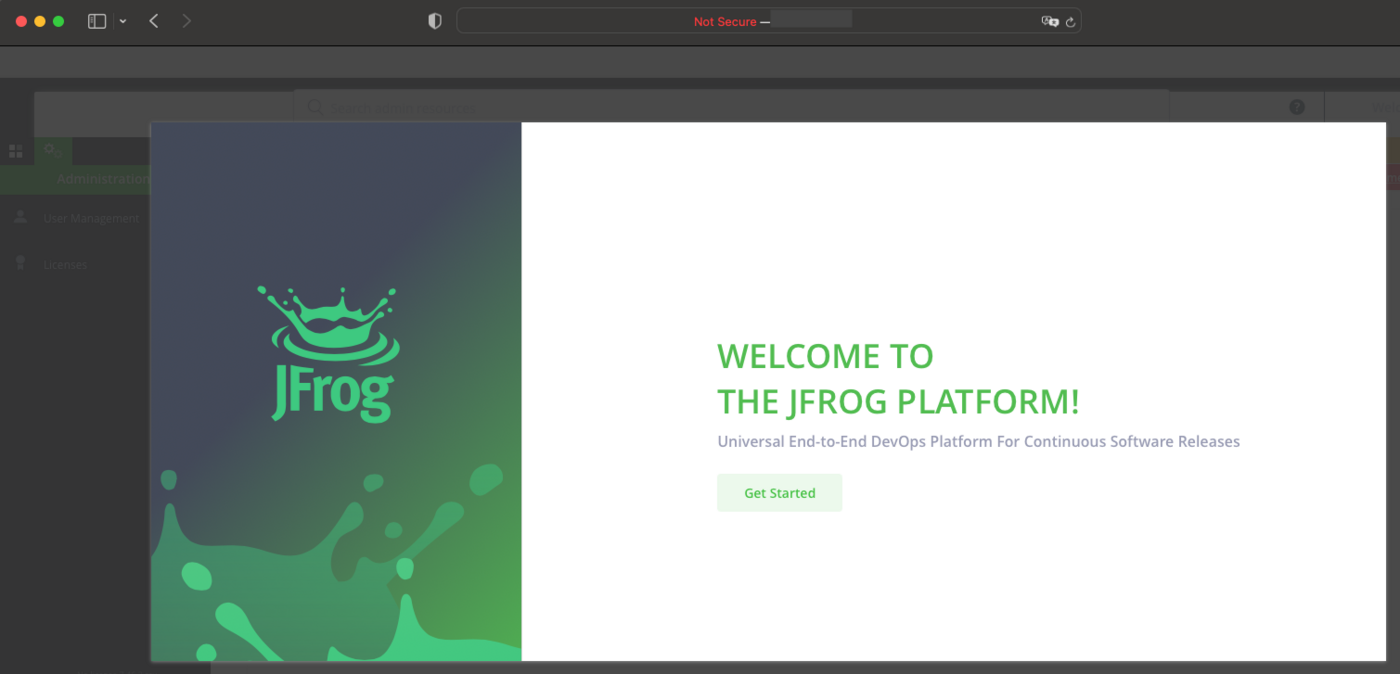This screenshot has height=674, width=1400.
Task: Click the Get Started button
Action: pyautogui.click(x=779, y=492)
